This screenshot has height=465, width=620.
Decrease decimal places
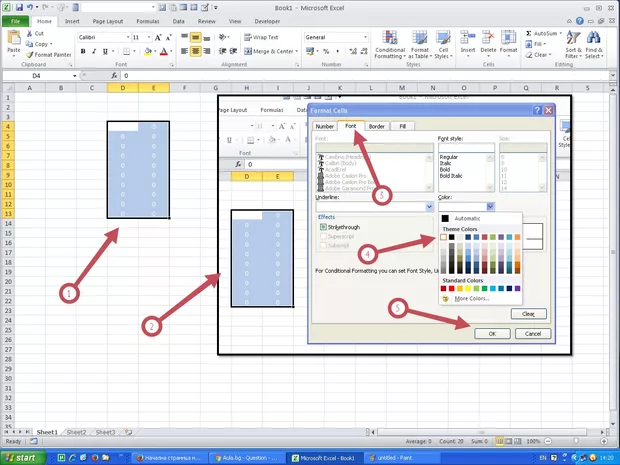click(364, 51)
